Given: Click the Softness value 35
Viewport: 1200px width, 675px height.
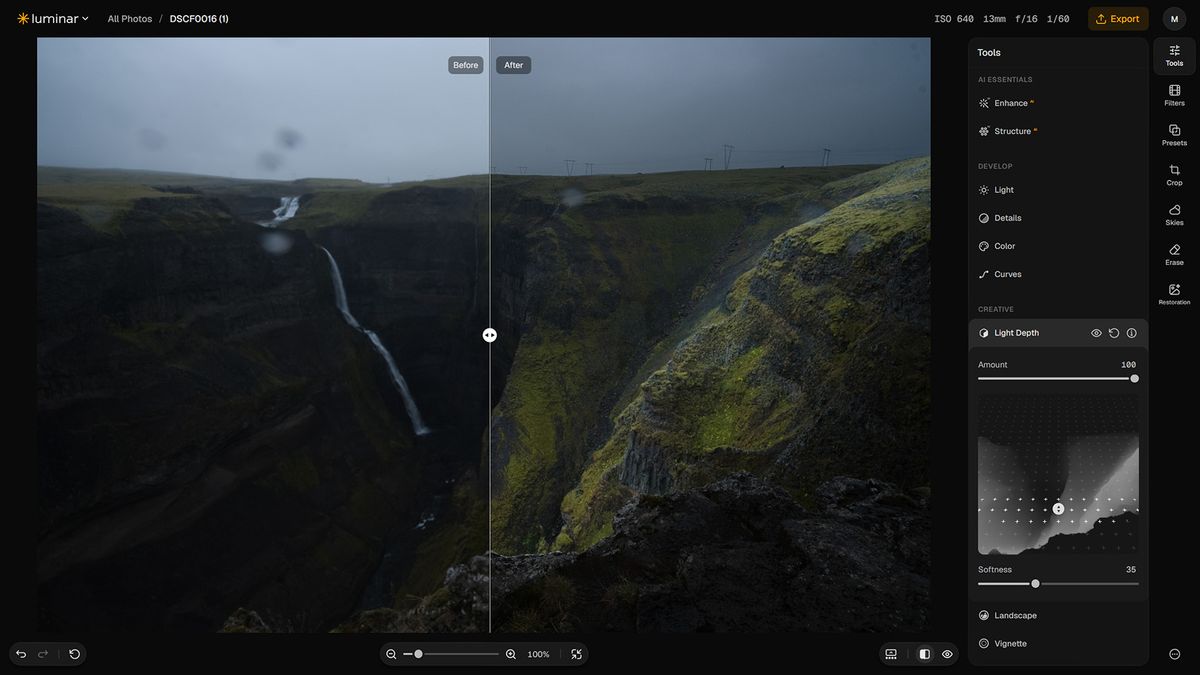Looking at the screenshot, I should tap(1131, 570).
